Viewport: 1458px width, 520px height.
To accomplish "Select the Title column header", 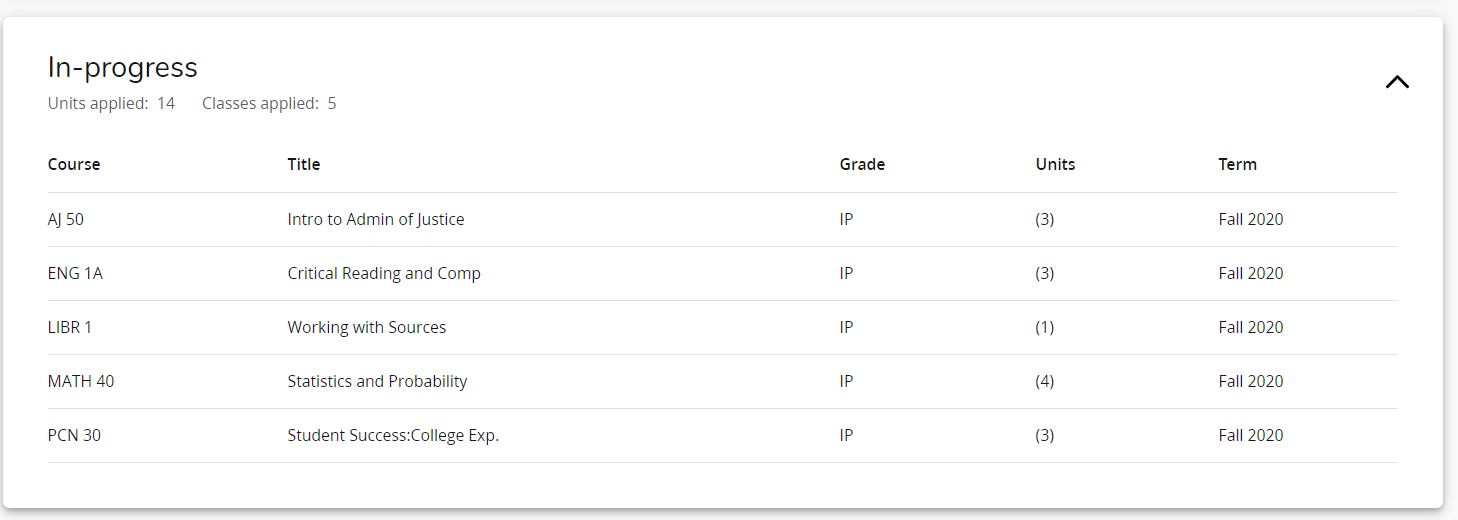I will [x=304, y=164].
